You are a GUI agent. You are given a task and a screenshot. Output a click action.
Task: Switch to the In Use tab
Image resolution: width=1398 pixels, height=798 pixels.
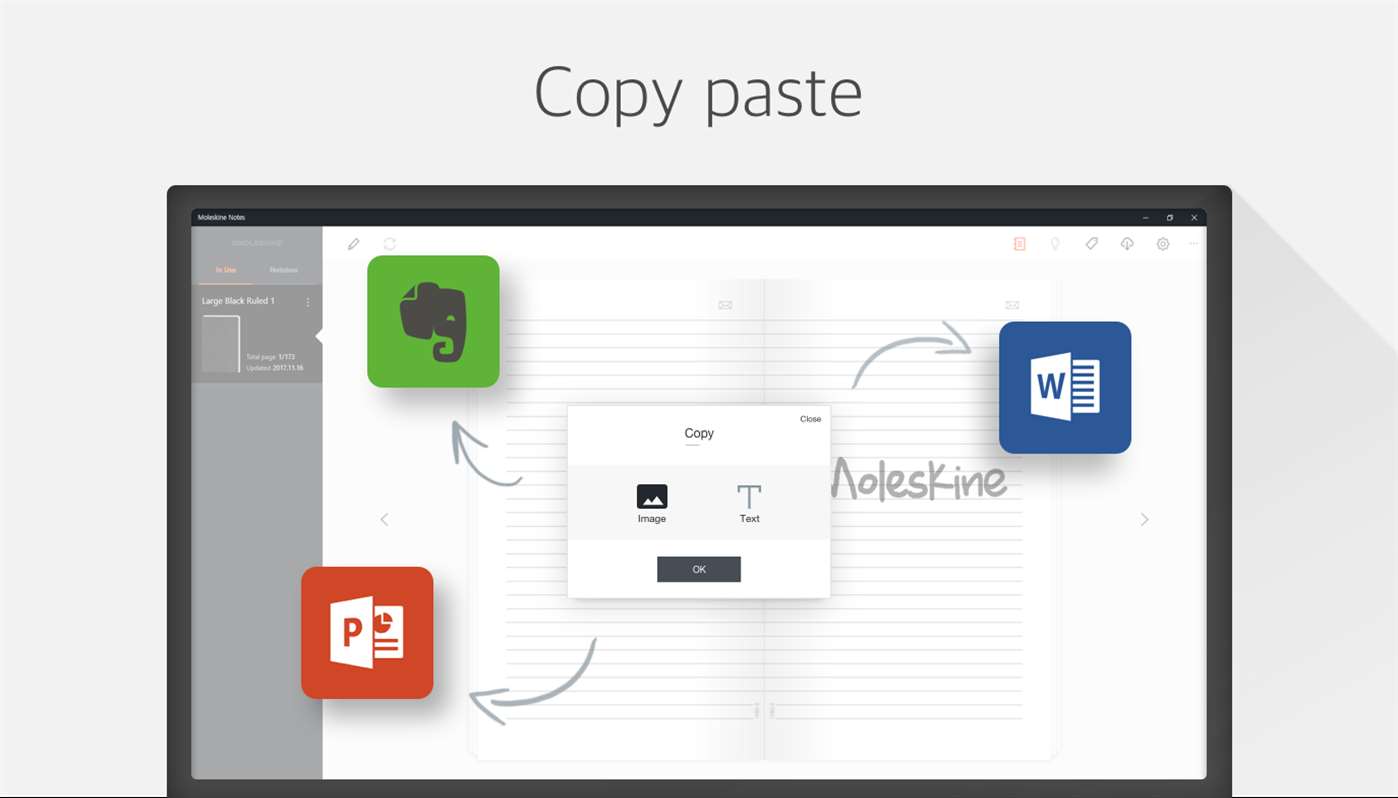(x=226, y=270)
